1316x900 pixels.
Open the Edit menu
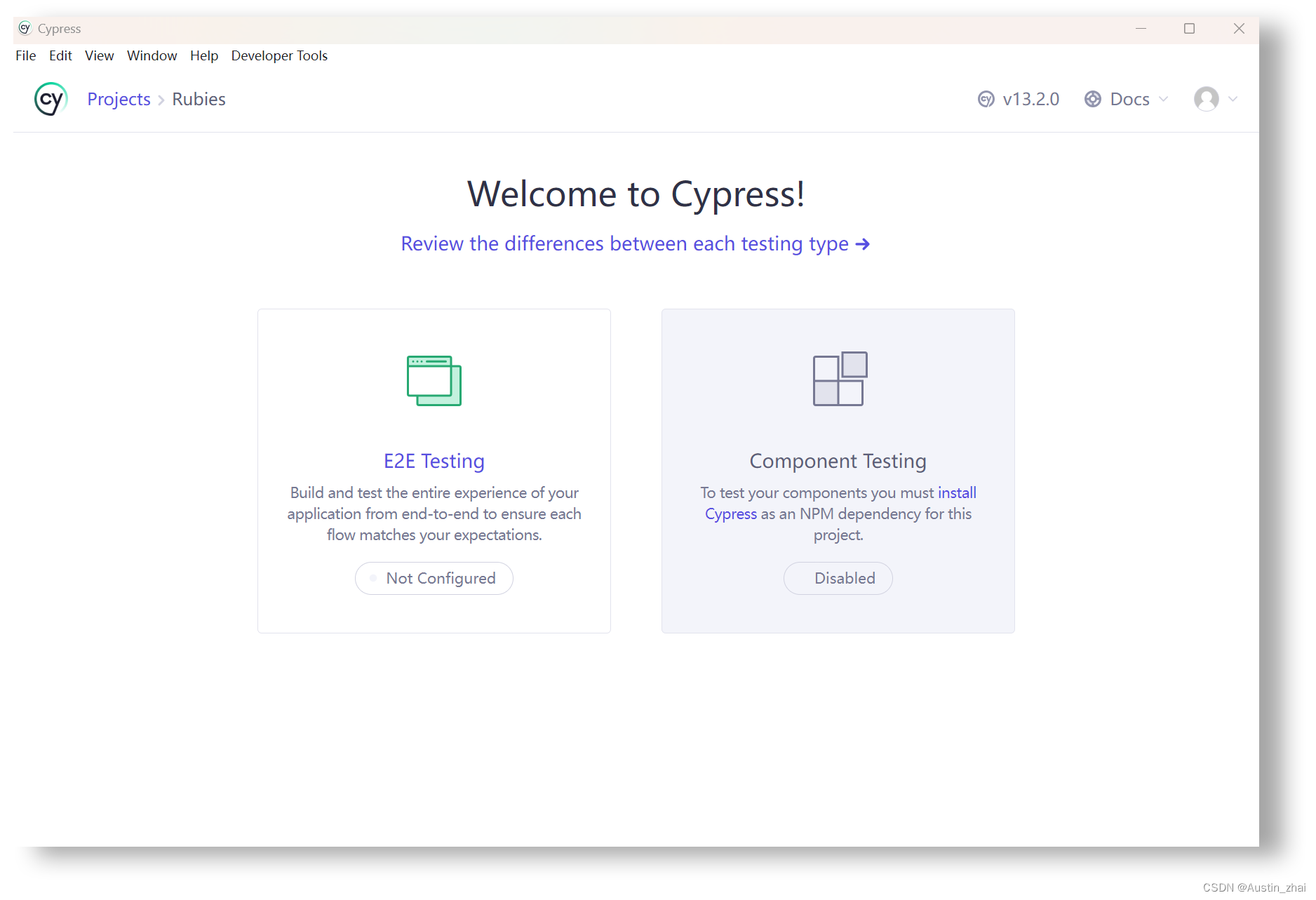click(x=60, y=55)
